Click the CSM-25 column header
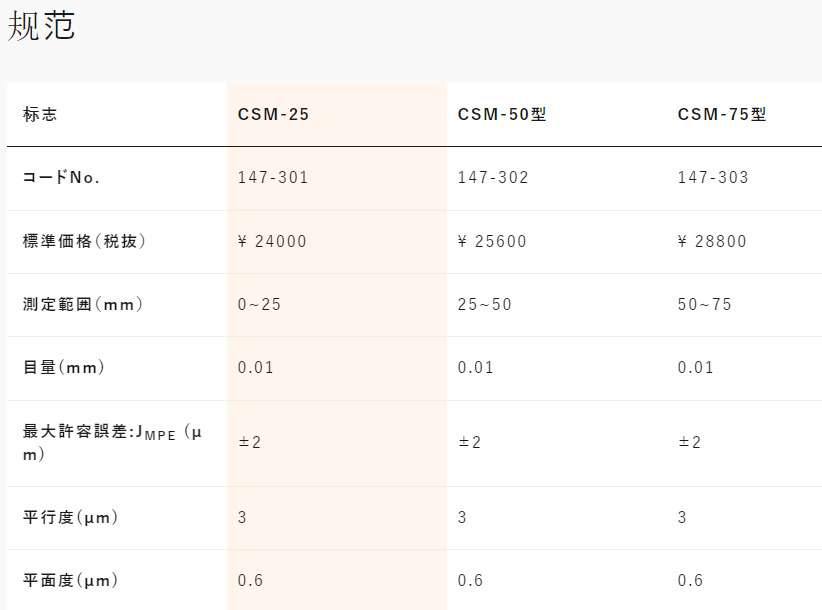 [x=273, y=114]
